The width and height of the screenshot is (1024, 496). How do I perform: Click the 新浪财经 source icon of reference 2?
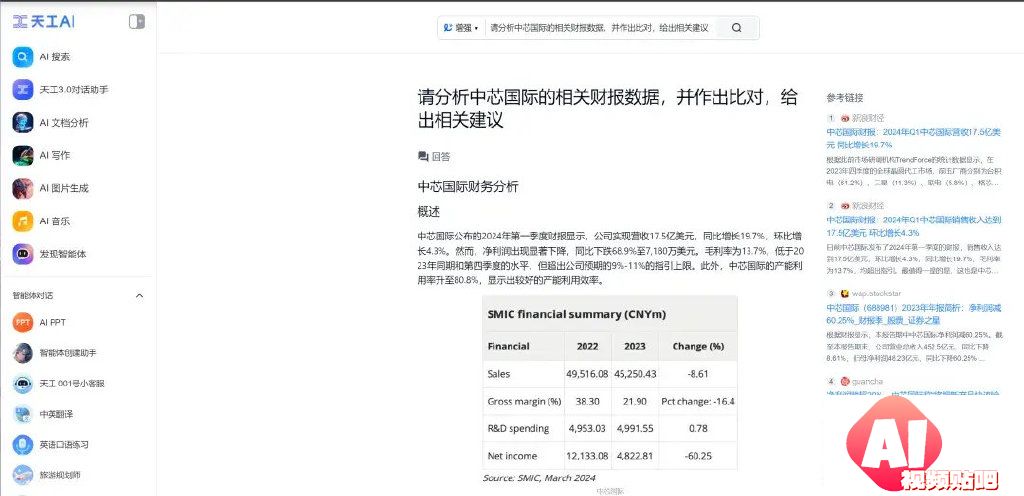tap(844, 206)
